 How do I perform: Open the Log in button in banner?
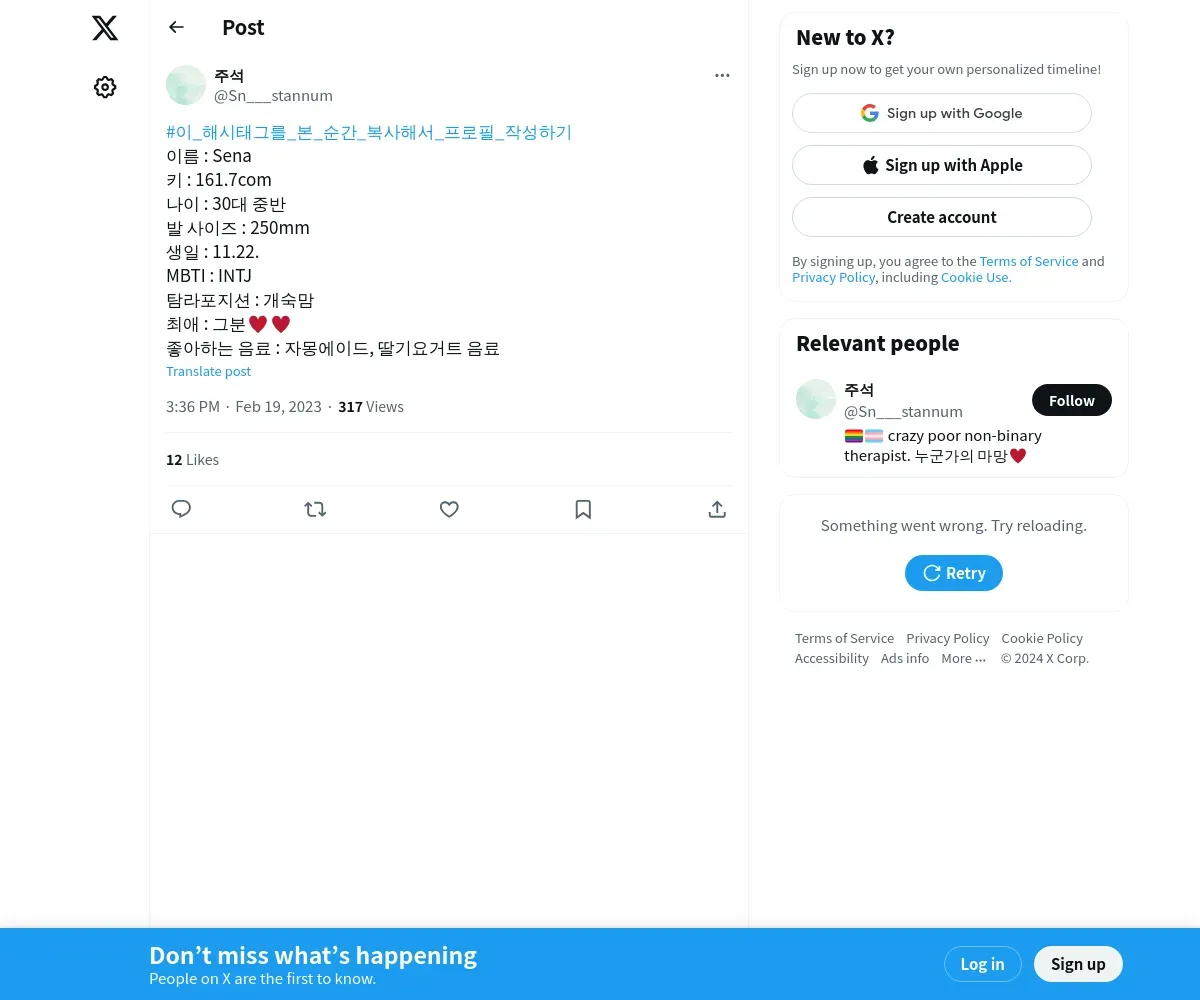[x=982, y=964]
